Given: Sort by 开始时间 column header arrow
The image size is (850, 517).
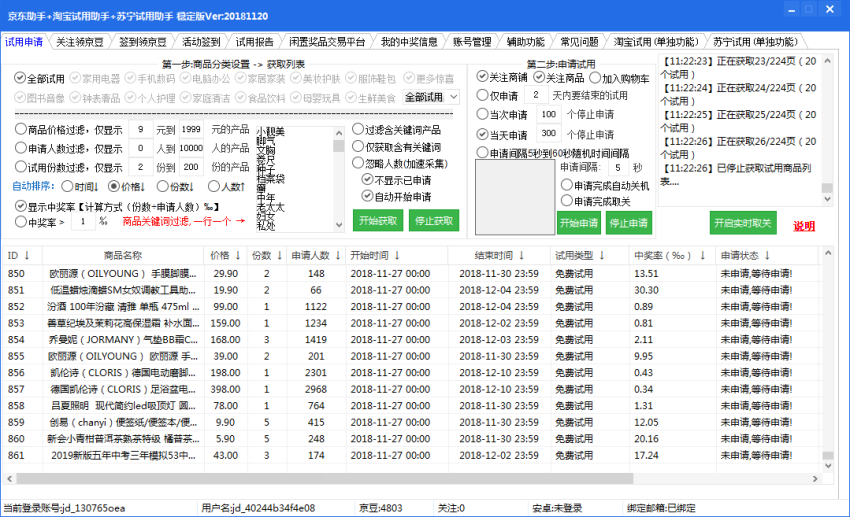Looking at the screenshot, I should click(396, 255).
